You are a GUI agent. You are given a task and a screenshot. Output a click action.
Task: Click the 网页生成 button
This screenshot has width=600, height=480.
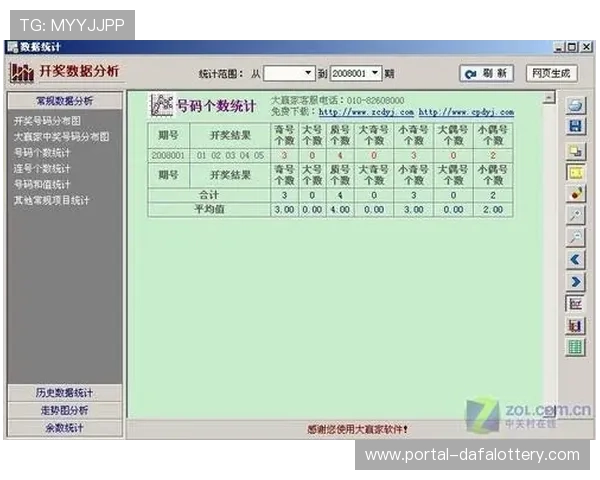[x=552, y=73]
